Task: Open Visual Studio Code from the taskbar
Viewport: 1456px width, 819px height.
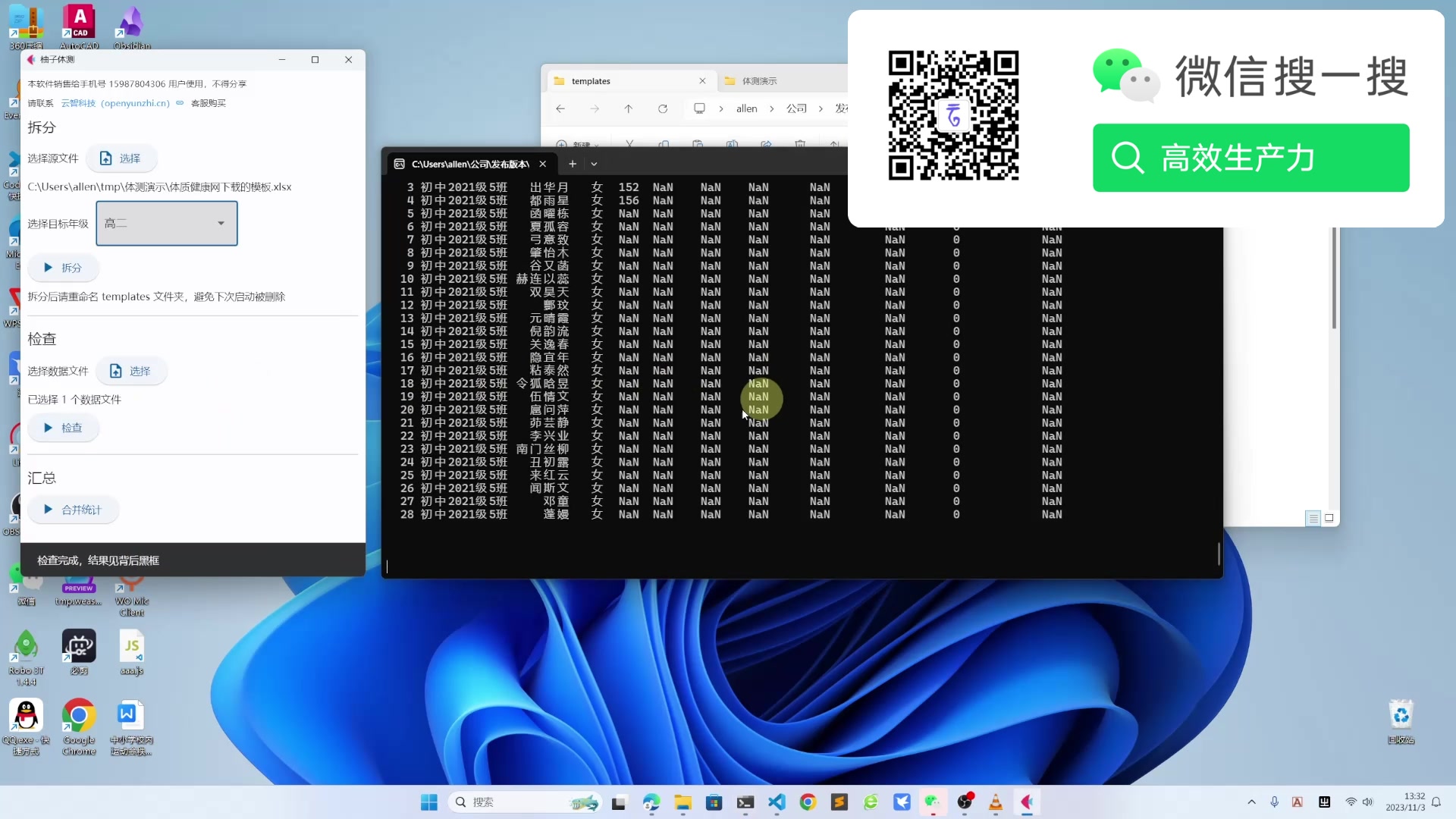Action: 777,802
